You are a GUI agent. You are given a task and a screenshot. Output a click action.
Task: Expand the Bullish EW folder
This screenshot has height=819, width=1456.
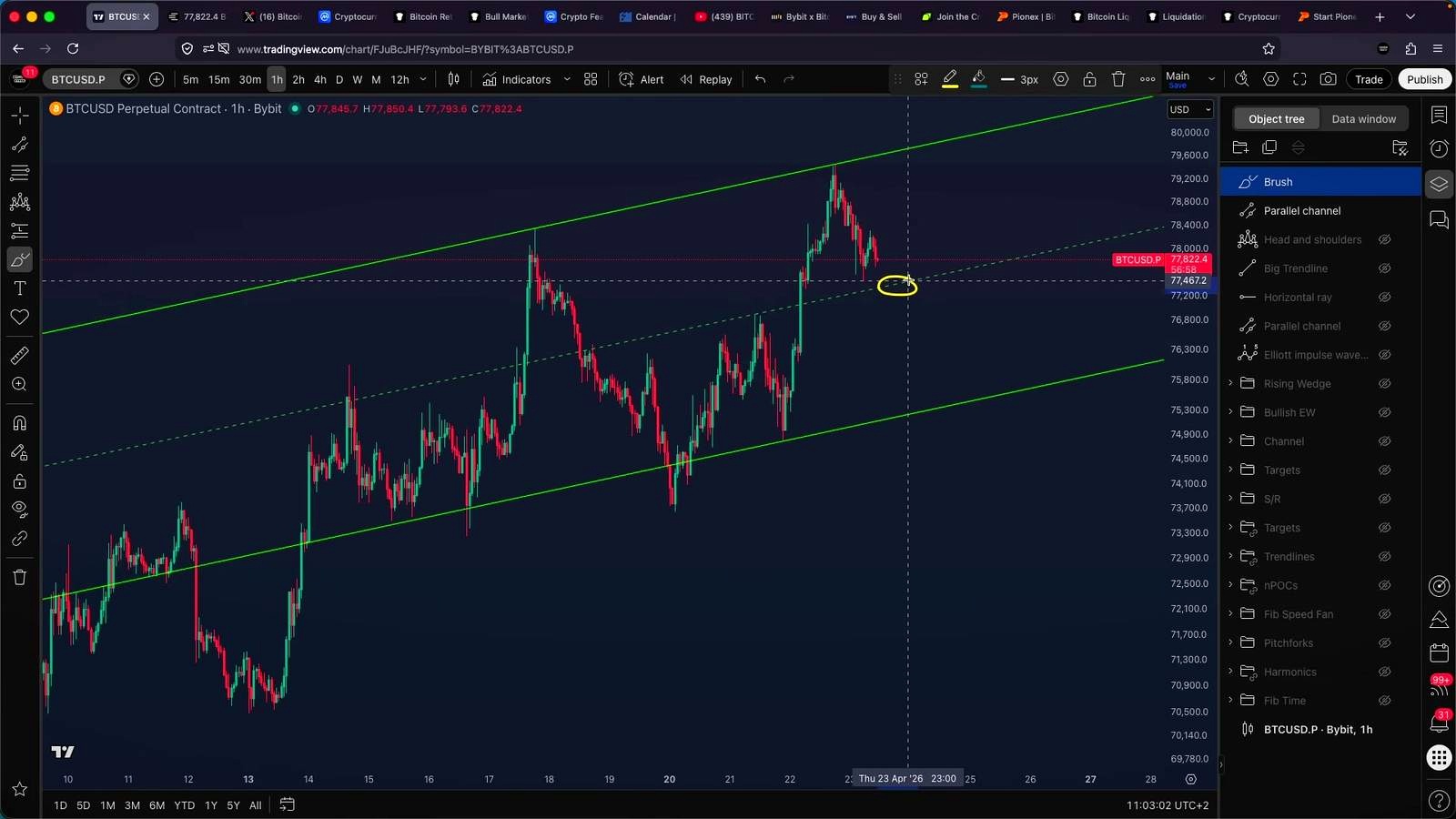(x=1230, y=412)
